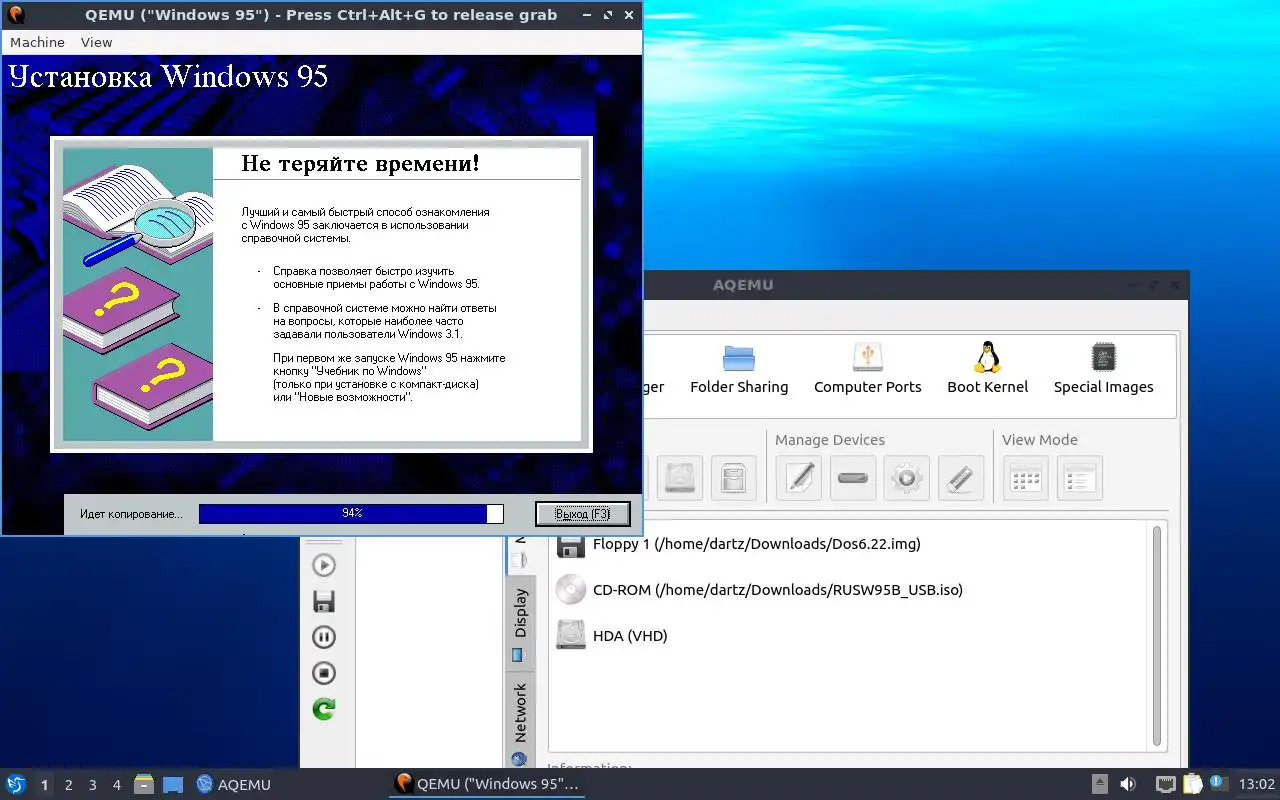Click the flat drive button in Manage Devices
The height and width of the screenshot is (800, 1280).
(x=853, y=478)
